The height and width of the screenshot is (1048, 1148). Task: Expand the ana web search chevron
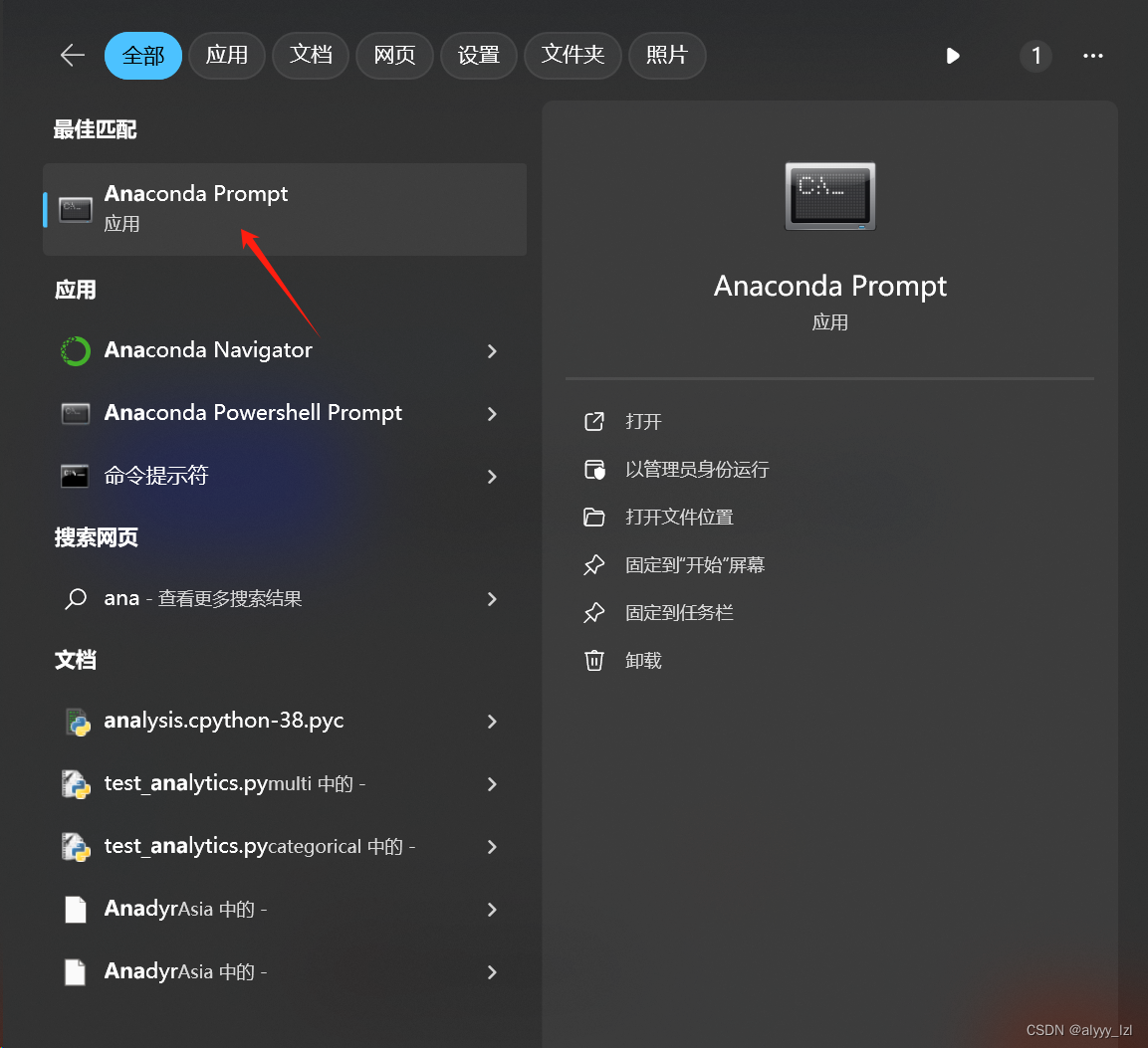pos(492,599)
